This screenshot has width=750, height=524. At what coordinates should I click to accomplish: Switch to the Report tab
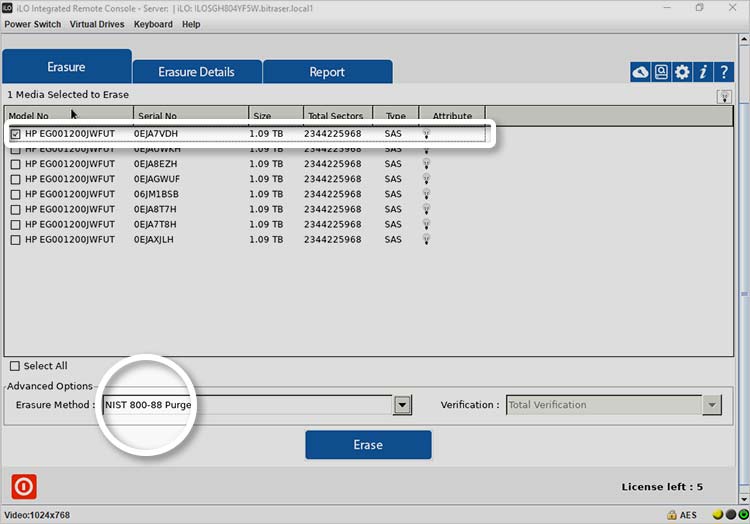327,72
